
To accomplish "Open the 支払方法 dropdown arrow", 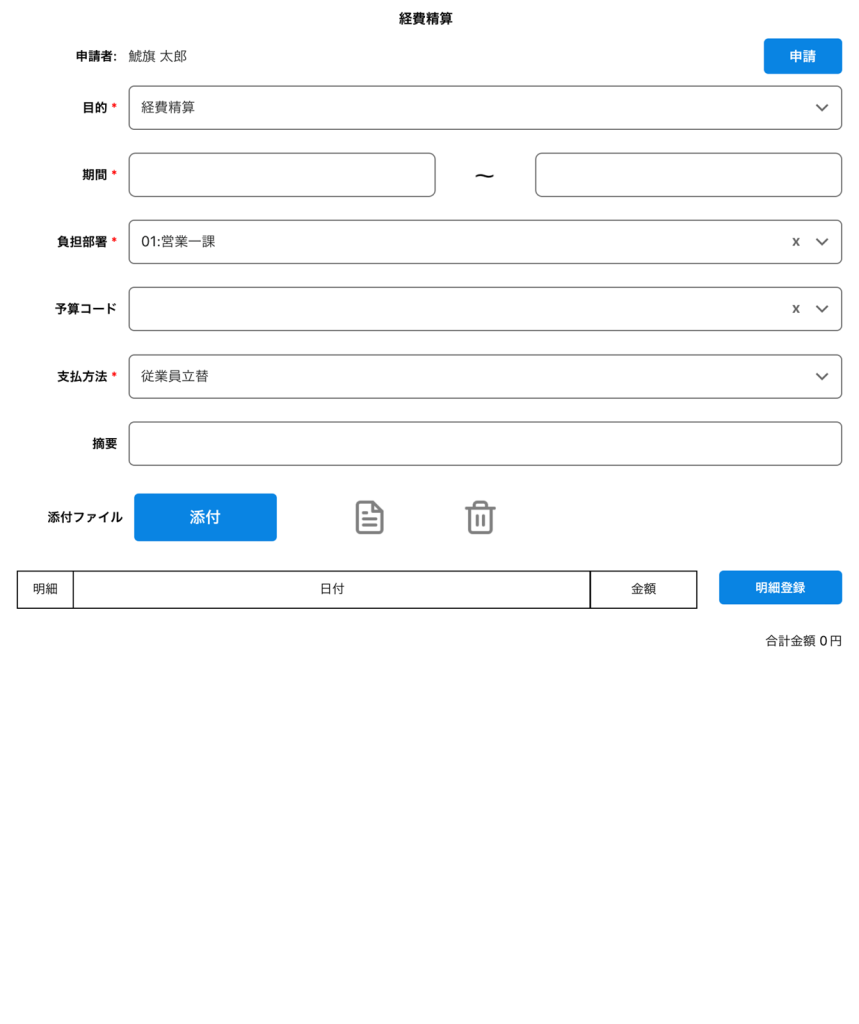I will (x=822, y=377).
